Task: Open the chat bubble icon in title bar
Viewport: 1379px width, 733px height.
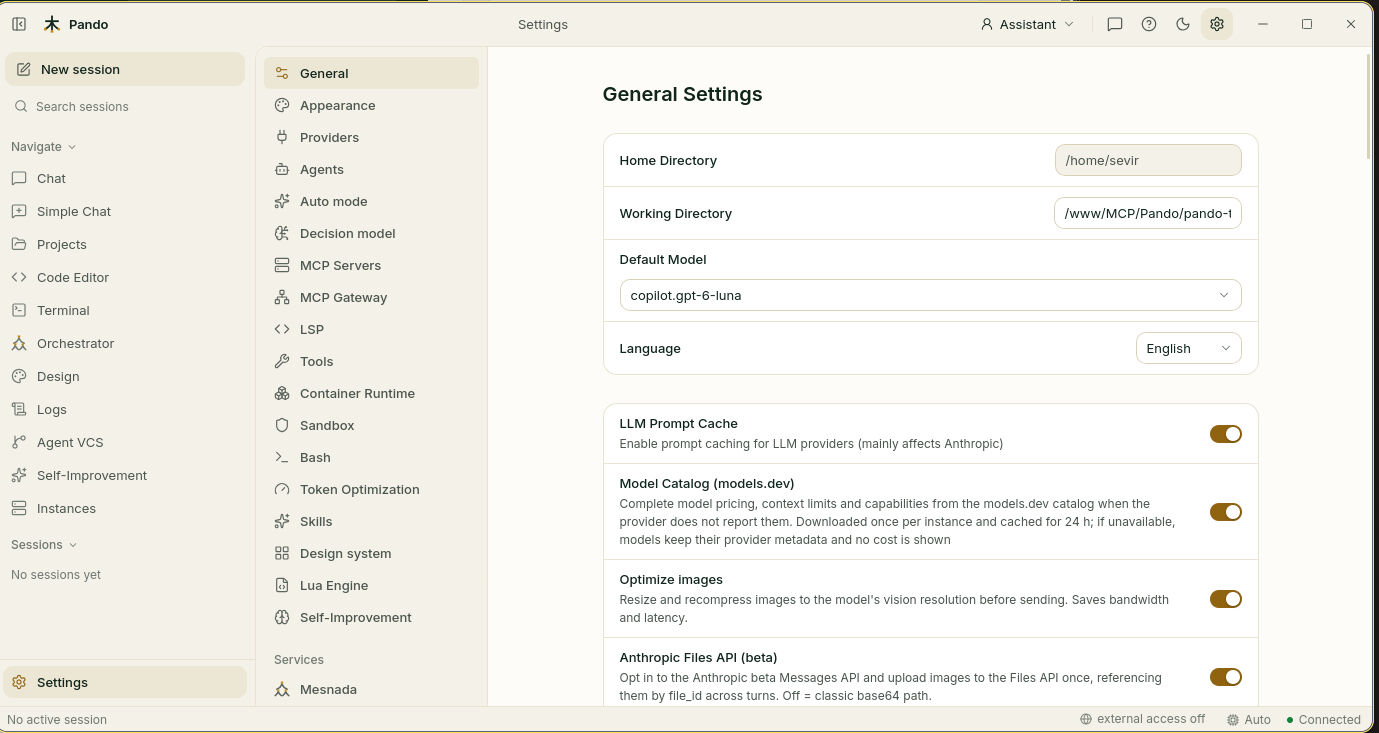Action: [x=1115, y=24]
